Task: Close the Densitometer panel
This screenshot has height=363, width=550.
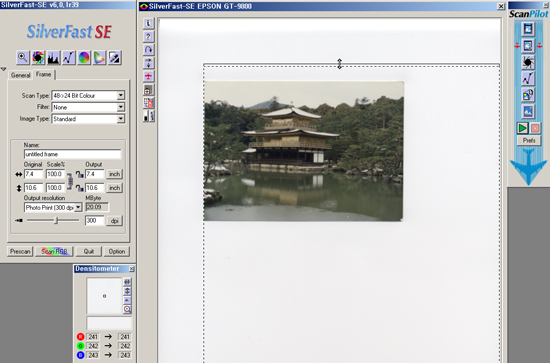Action: (x=132, y=269)
